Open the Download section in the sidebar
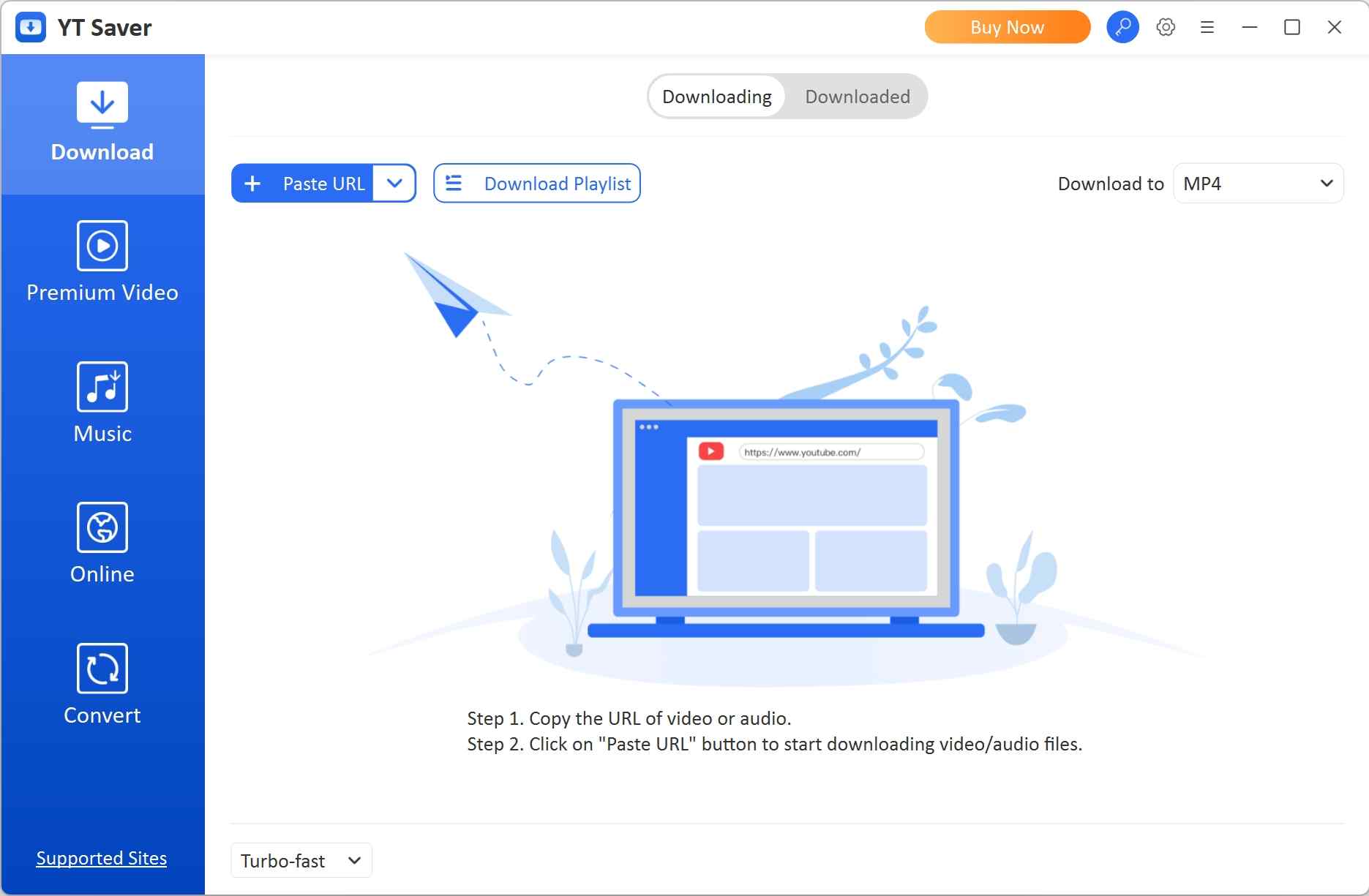The width and height of the screenshot is (1369, 896). pyautogui.click(x=102, y=123)
